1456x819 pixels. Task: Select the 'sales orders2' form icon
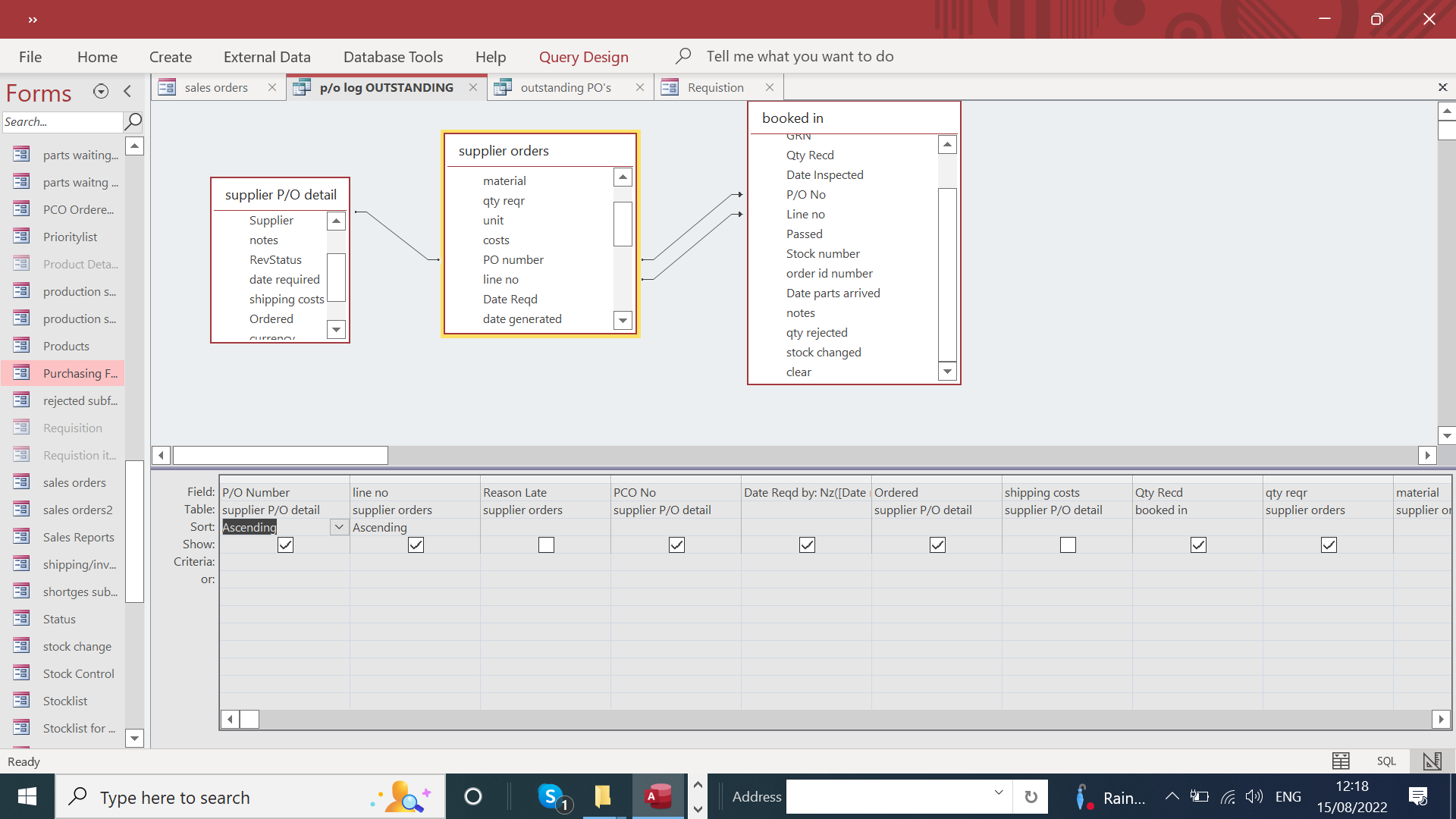21,510
